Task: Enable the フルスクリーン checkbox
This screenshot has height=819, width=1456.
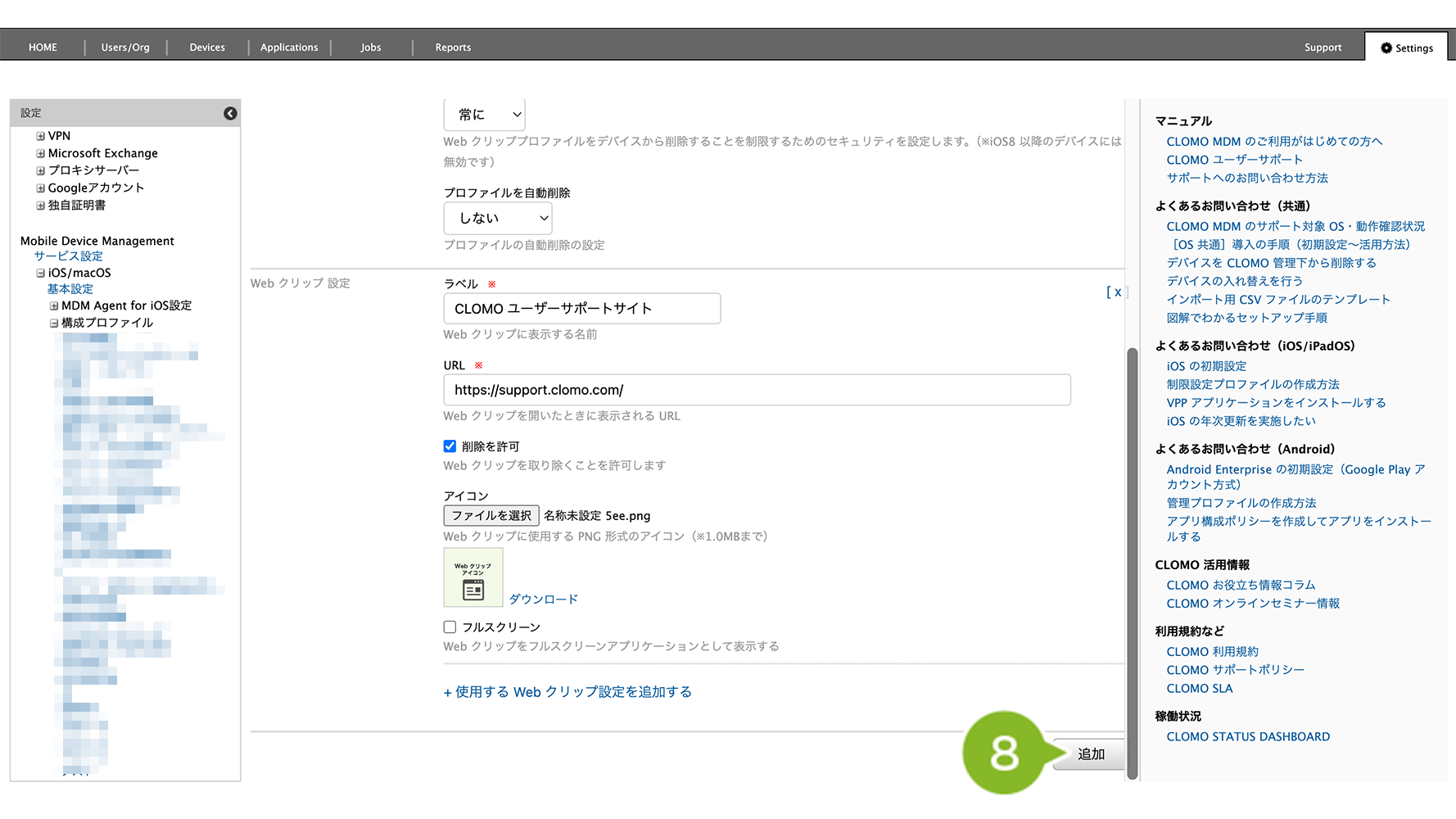Action: coord(450,627)
